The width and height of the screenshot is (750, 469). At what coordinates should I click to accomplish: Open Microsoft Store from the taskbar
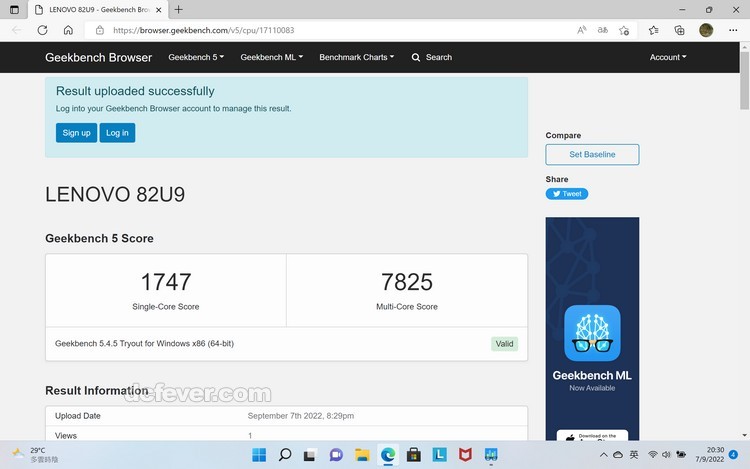point(414,455)
